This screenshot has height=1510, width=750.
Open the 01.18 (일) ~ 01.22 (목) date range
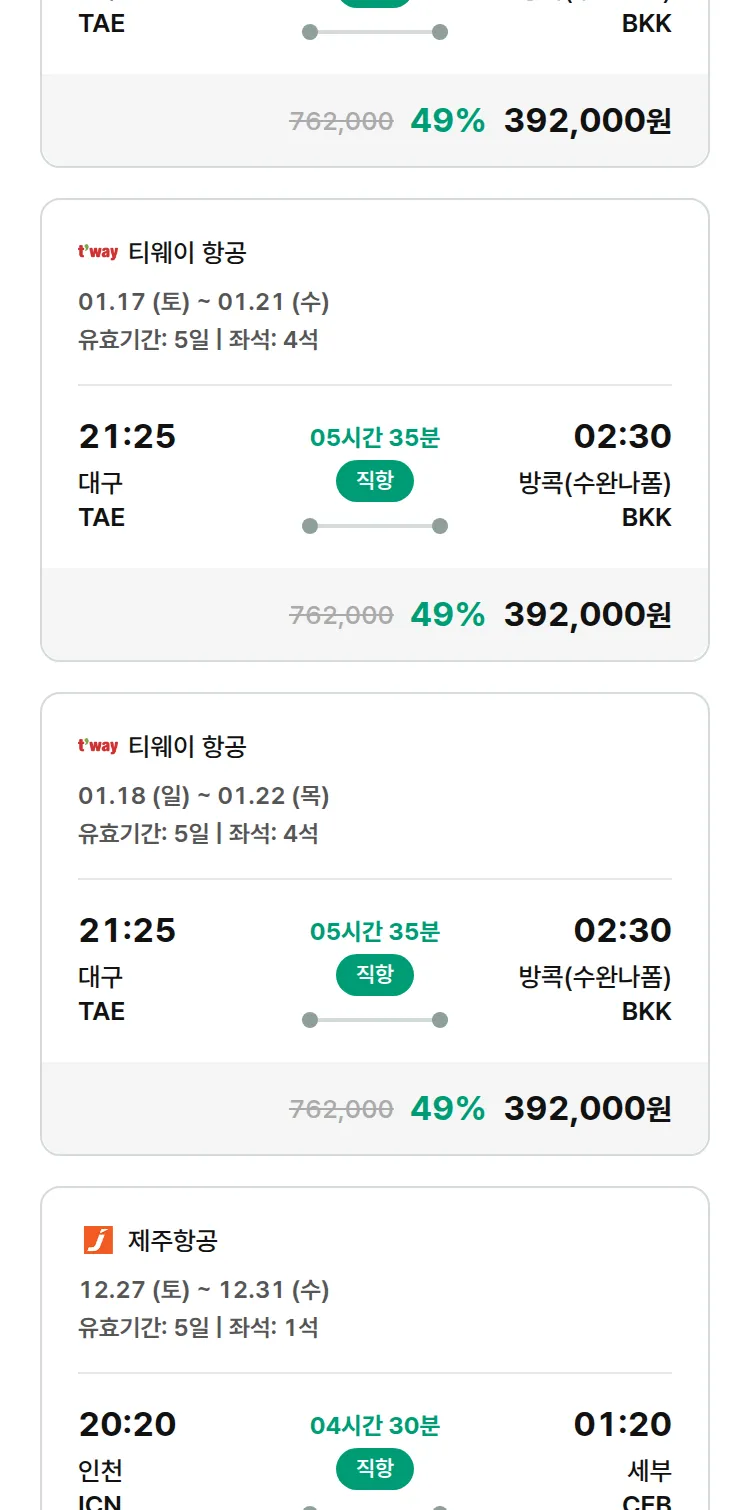pyautogui.click(x=204, y=796)
